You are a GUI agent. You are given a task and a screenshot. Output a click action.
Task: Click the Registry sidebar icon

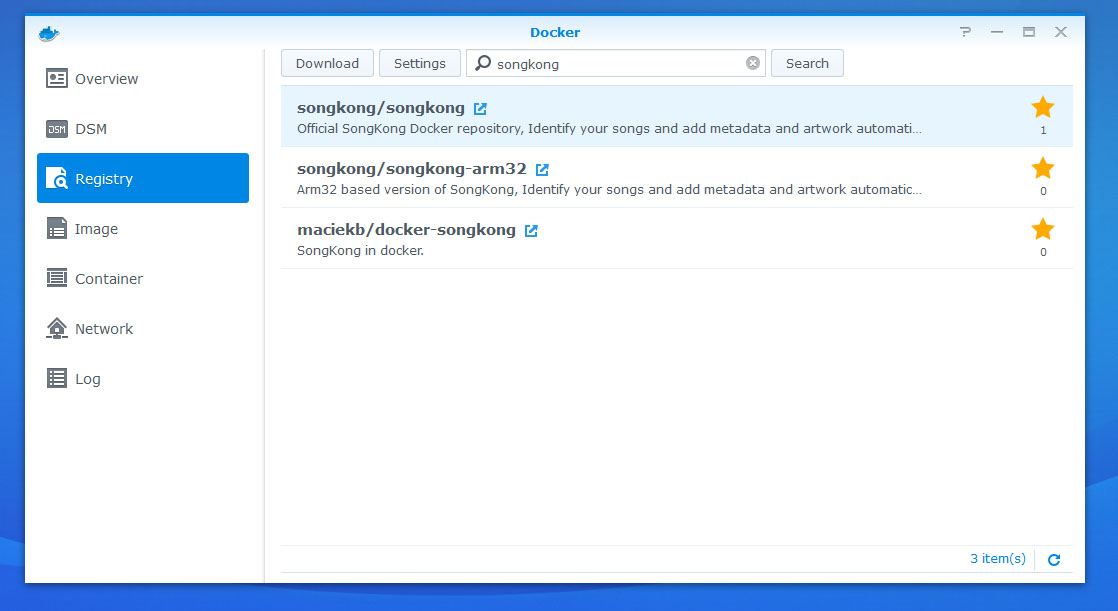56,178
